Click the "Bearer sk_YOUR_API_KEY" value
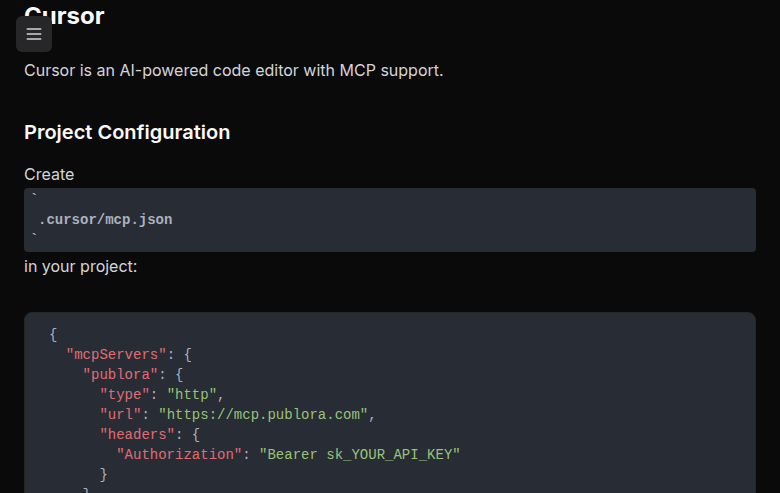 point(360,454)
